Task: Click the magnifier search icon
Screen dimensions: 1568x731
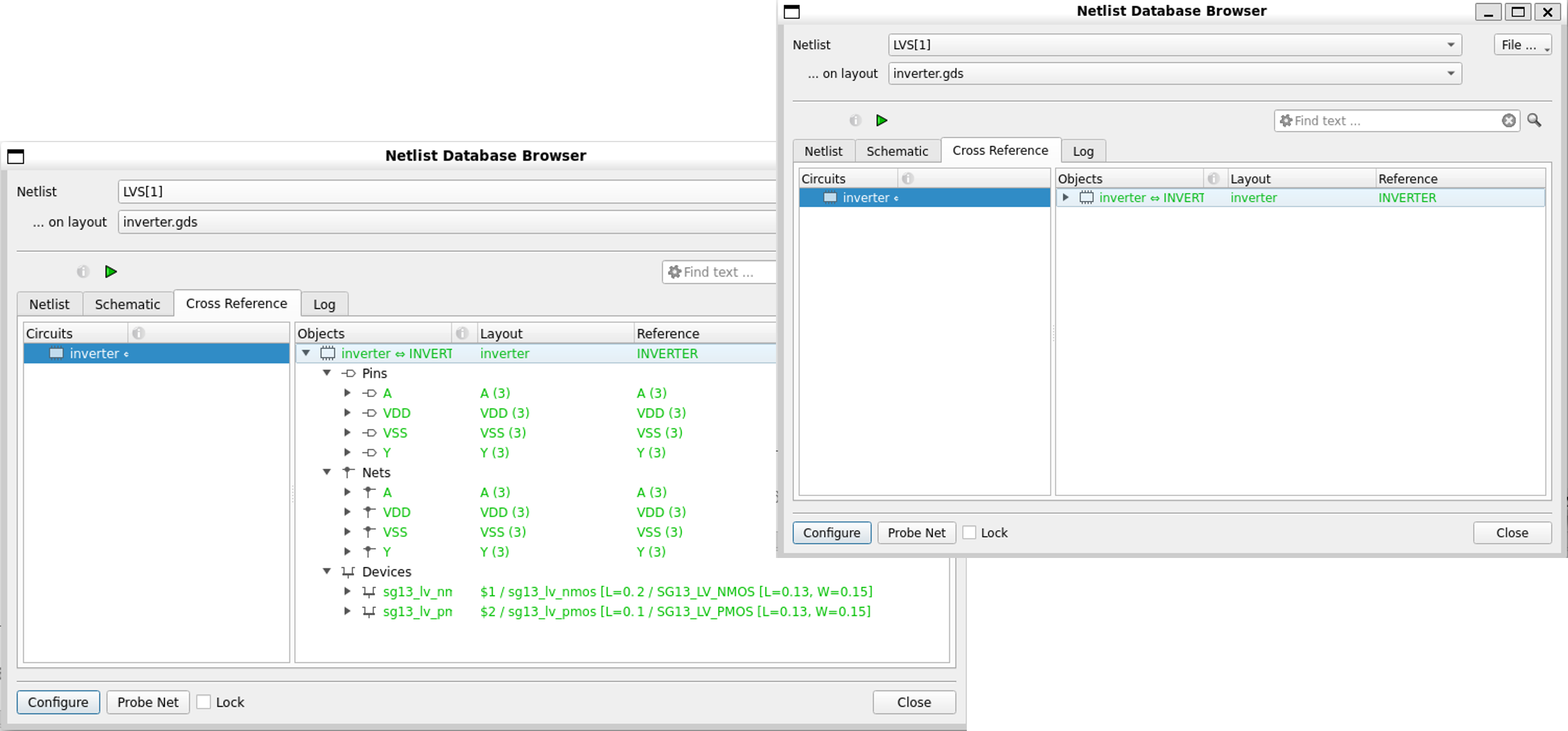Action: pyautogui.click(x=1534, y=121)
